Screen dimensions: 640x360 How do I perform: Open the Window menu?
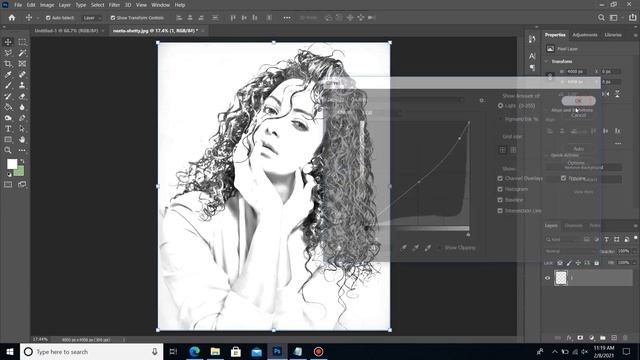pos(160,5)
